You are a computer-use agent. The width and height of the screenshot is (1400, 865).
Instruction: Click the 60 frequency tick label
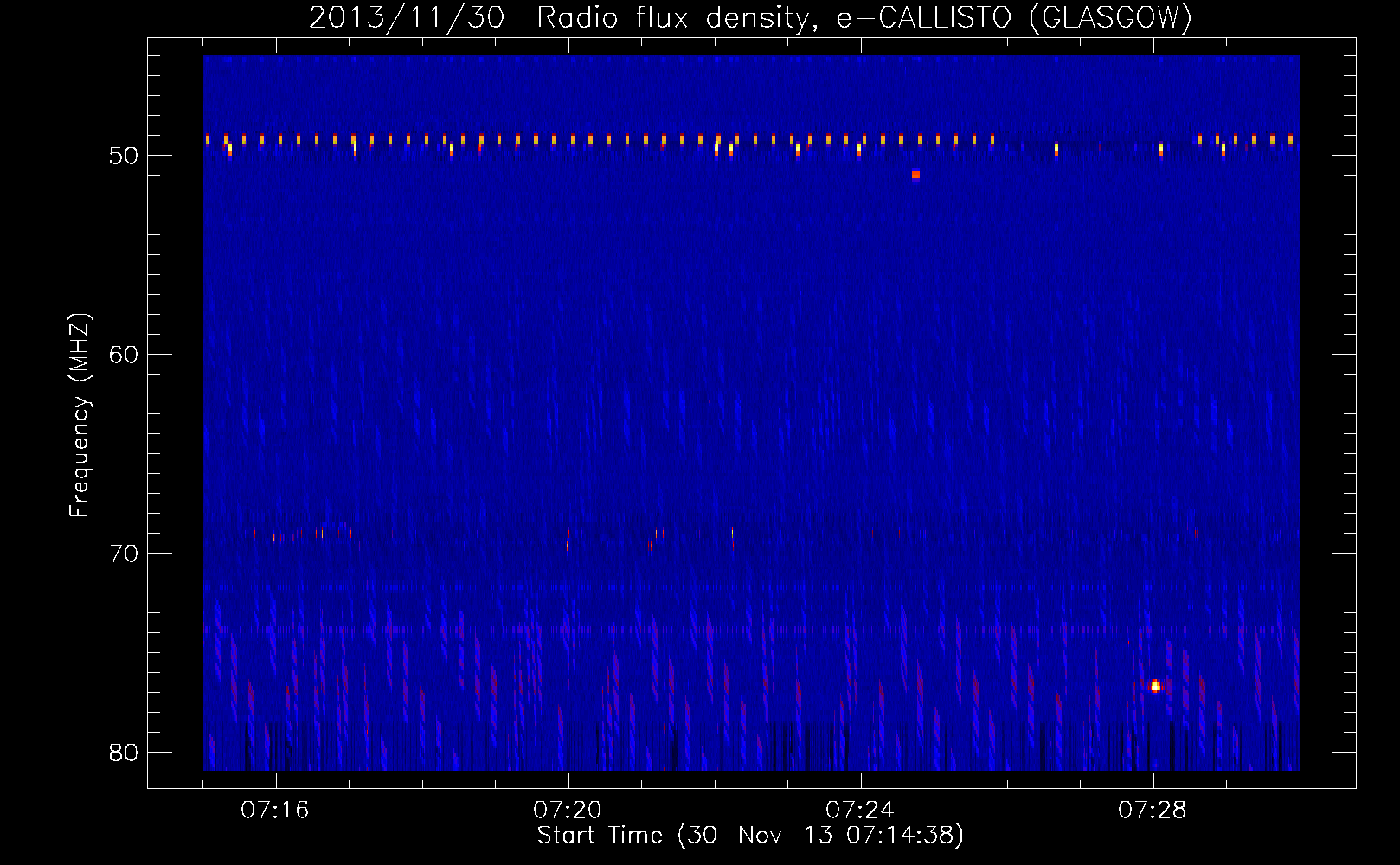124,355
